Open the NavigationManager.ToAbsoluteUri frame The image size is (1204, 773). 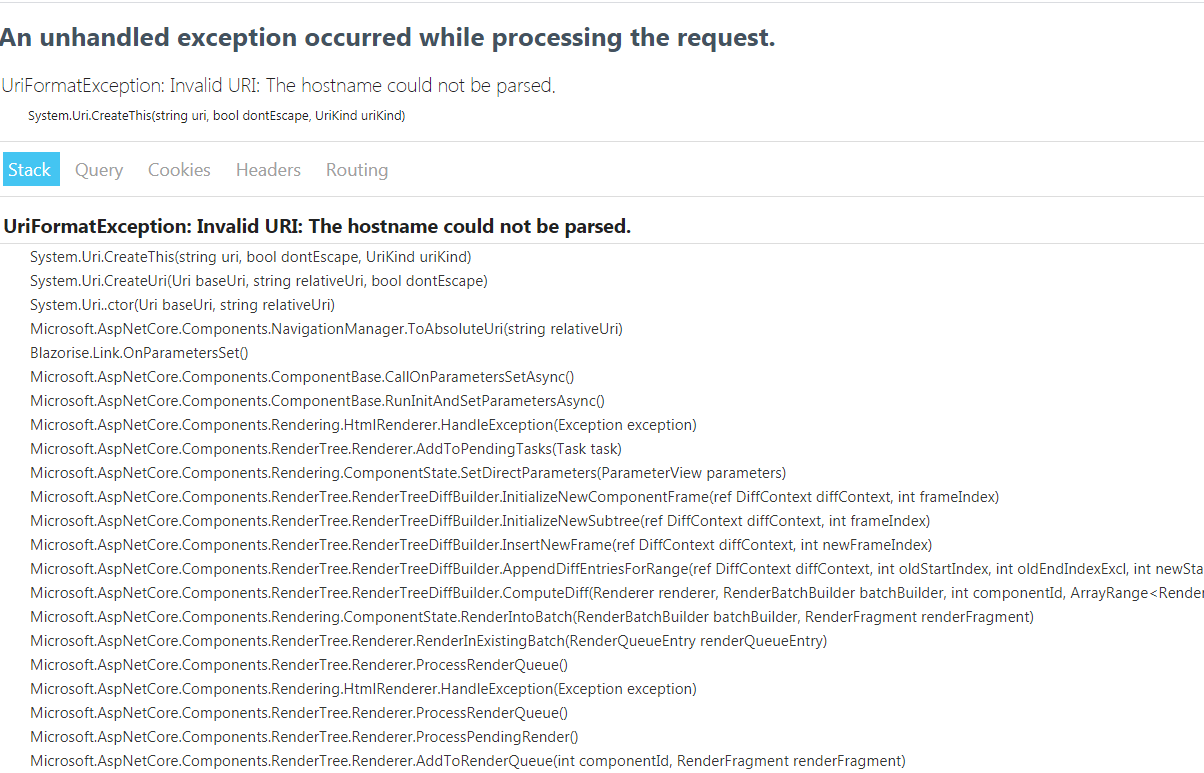point(326,328)
